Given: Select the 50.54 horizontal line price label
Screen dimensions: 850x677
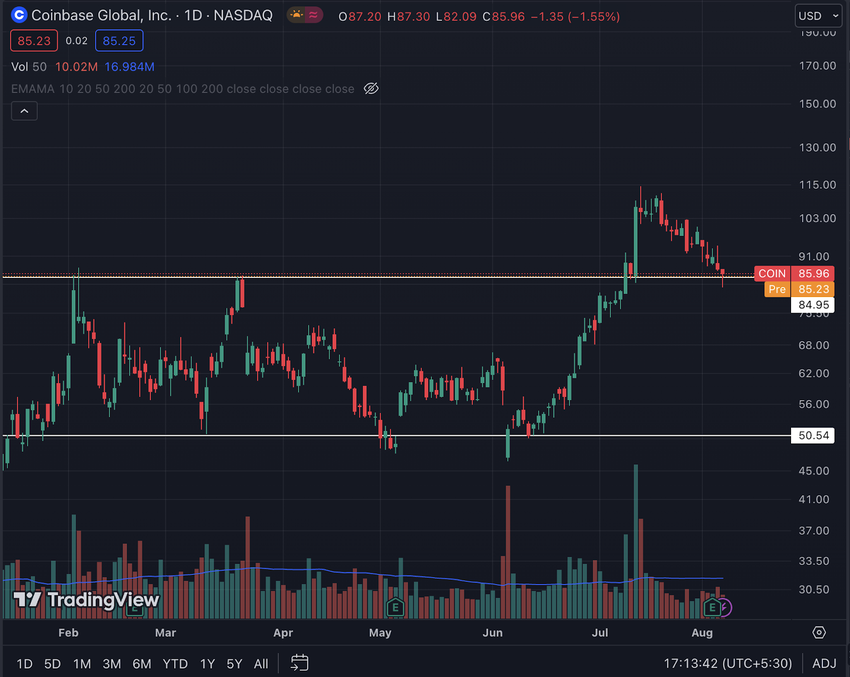Looking at the screenshot, I should pos(813,435).
